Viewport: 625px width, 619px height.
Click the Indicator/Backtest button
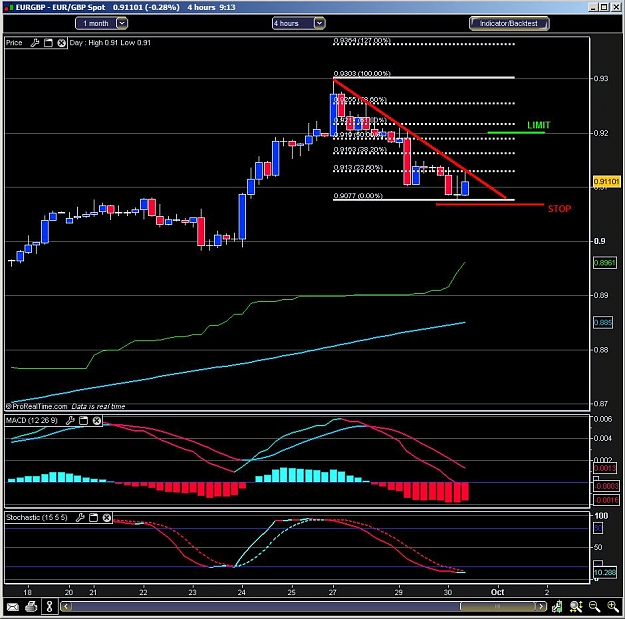click(509, 24)
